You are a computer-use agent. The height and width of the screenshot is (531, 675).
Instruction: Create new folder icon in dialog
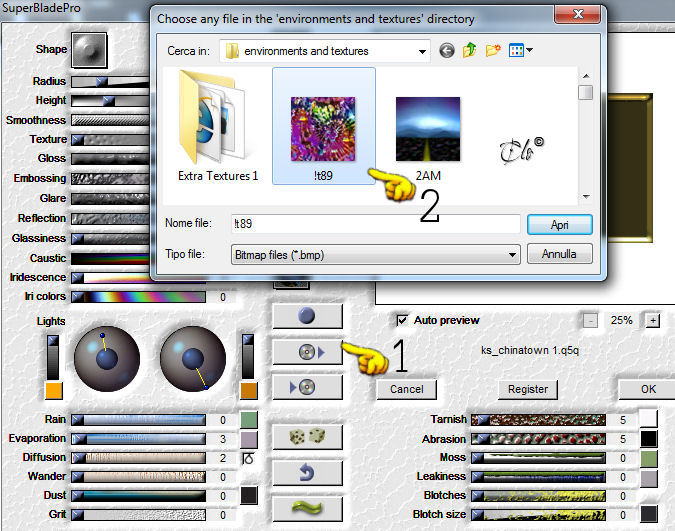(x=493, y=50)
